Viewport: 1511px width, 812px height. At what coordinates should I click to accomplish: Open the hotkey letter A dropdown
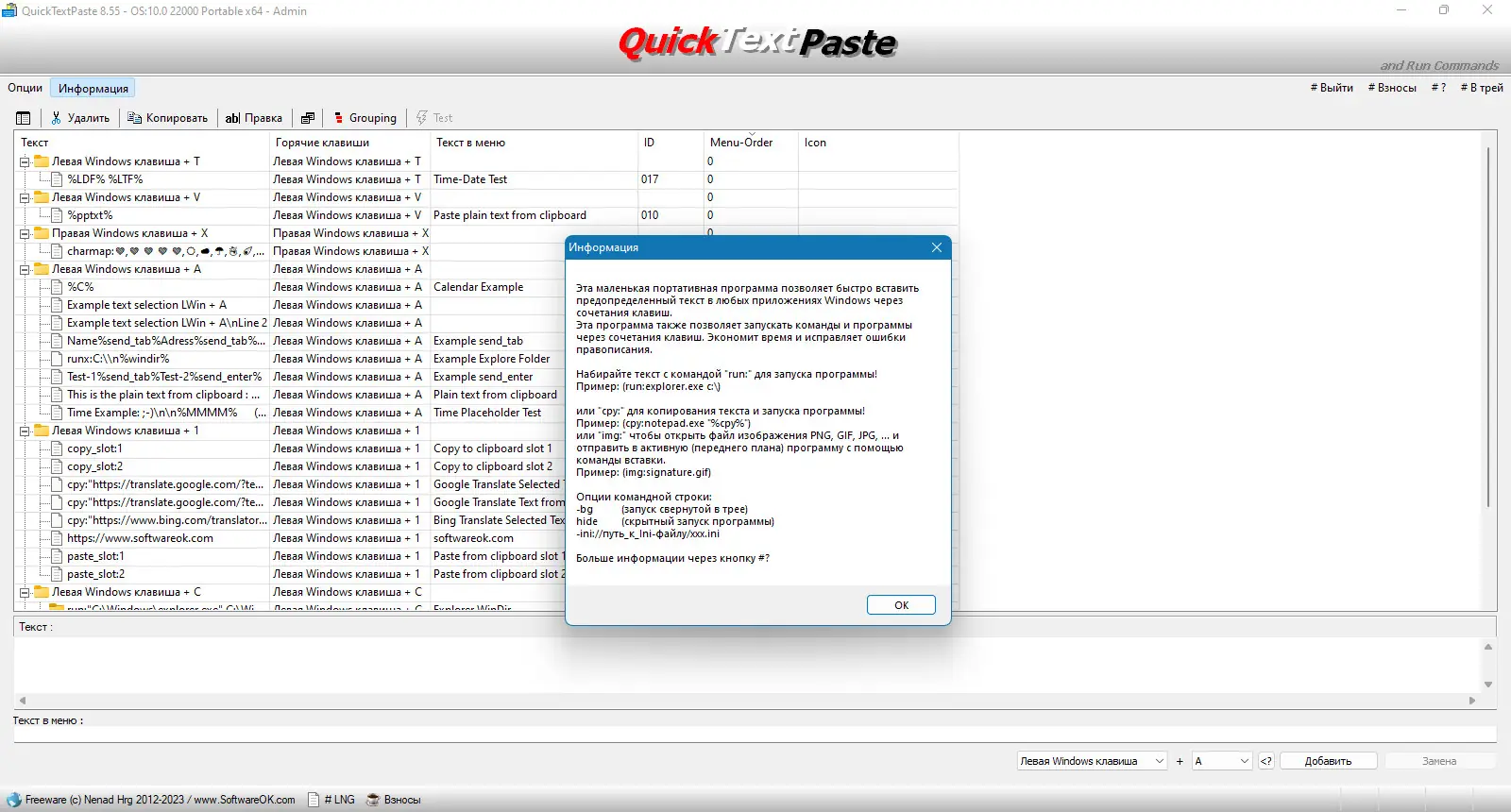1222,761
